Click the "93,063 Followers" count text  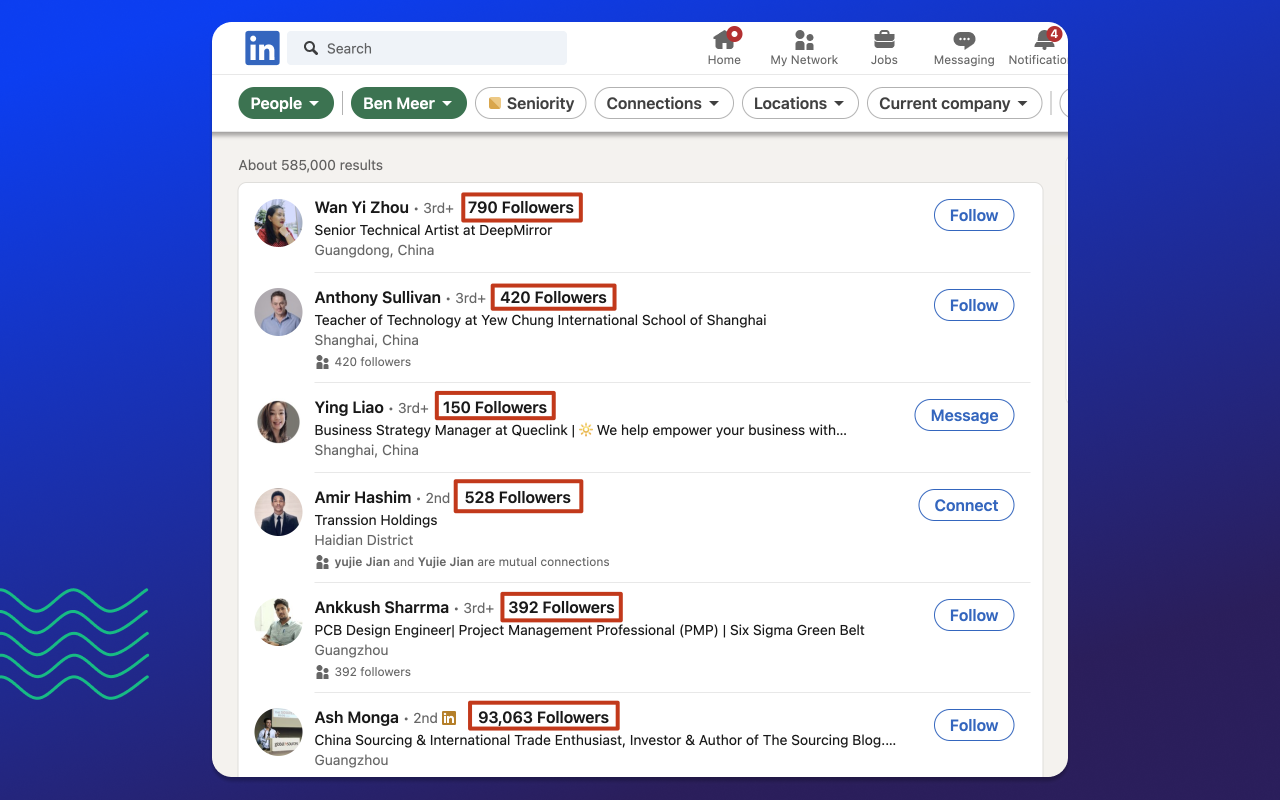point(543,717)
